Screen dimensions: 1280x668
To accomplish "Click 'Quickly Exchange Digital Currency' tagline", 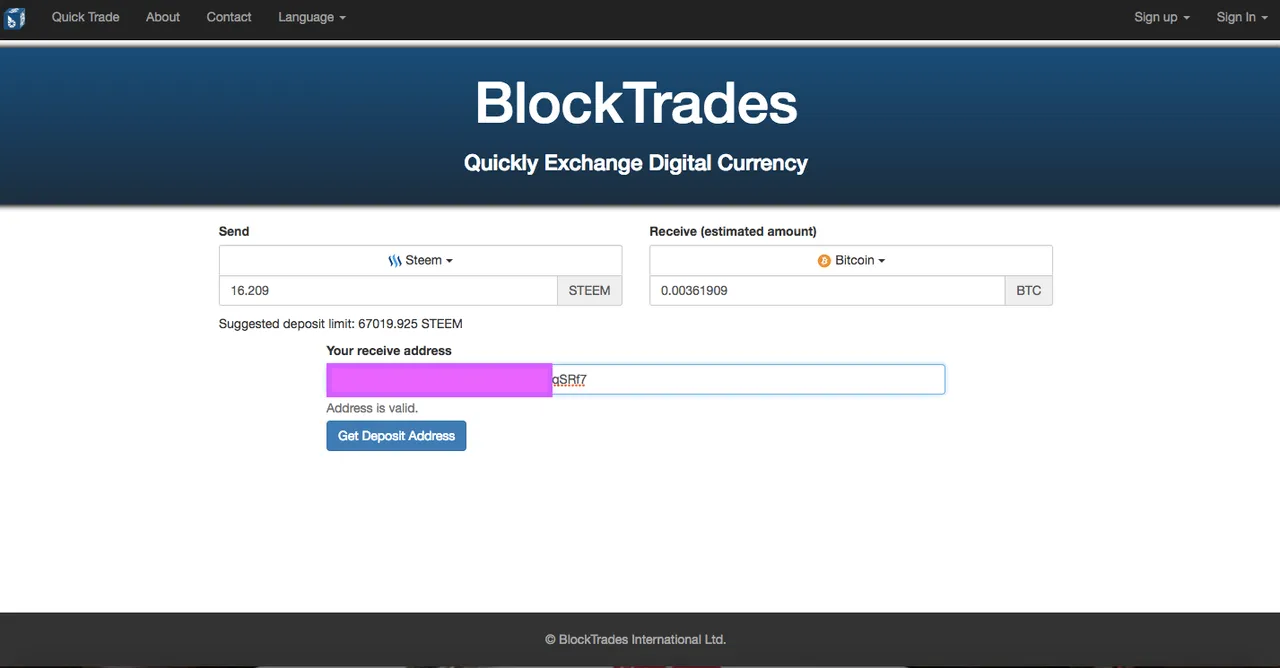I will [x=636, y=163].
